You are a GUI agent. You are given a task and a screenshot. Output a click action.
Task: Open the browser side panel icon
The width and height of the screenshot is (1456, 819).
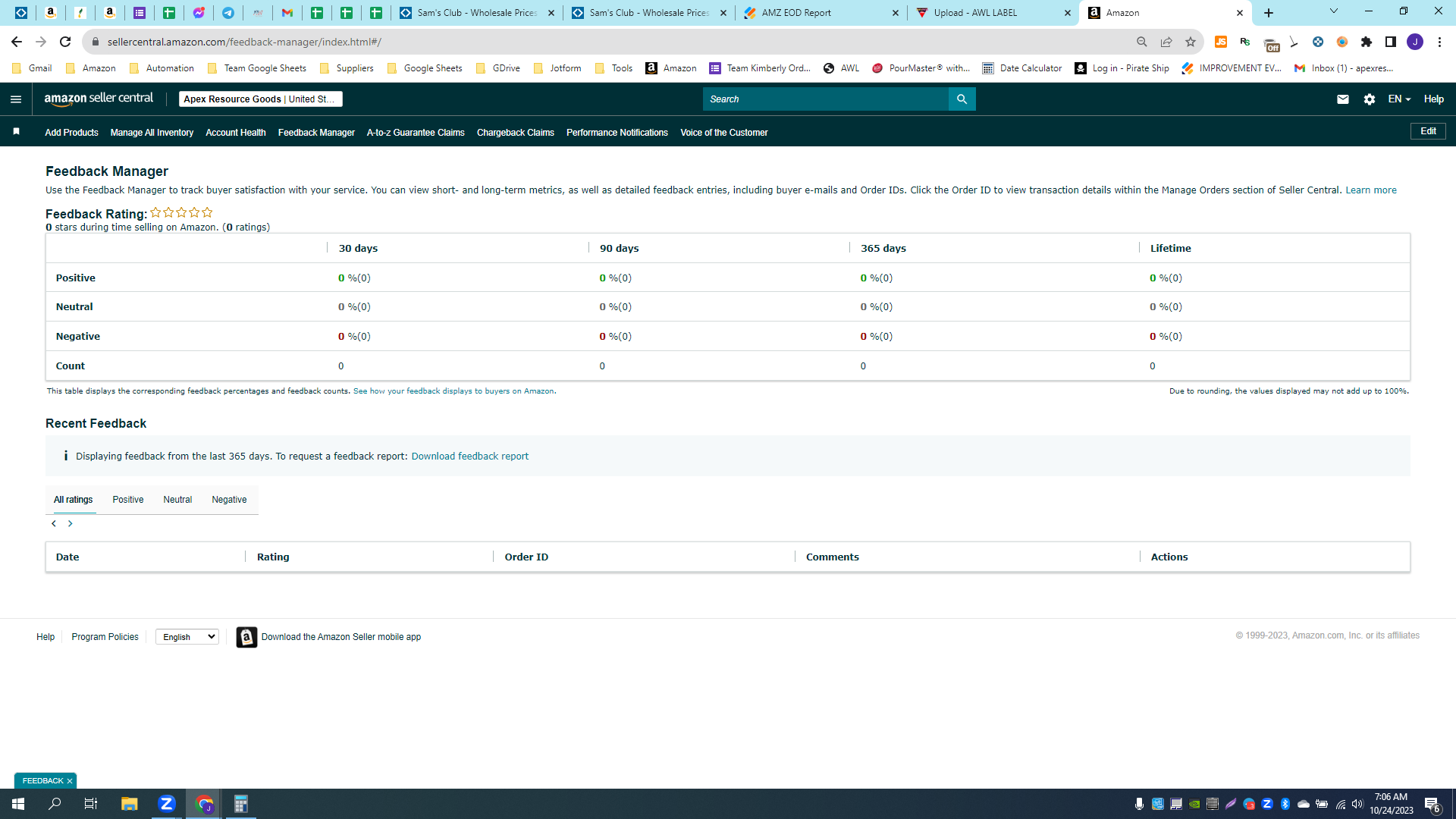tap(1391, 42)
